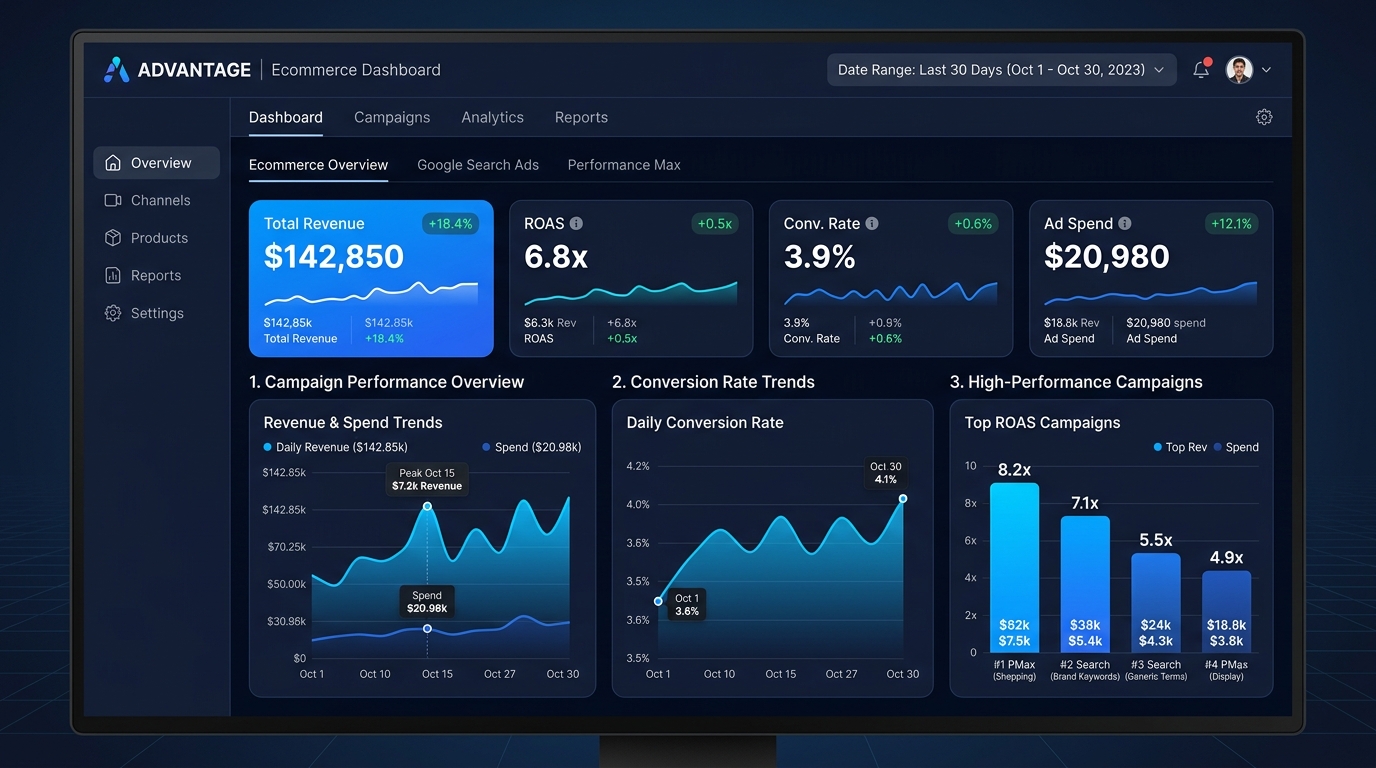Viewport: 1376px width, 768px height.
Task: Click the Channels camera icon in sidebar
Action: click(113, 200)
